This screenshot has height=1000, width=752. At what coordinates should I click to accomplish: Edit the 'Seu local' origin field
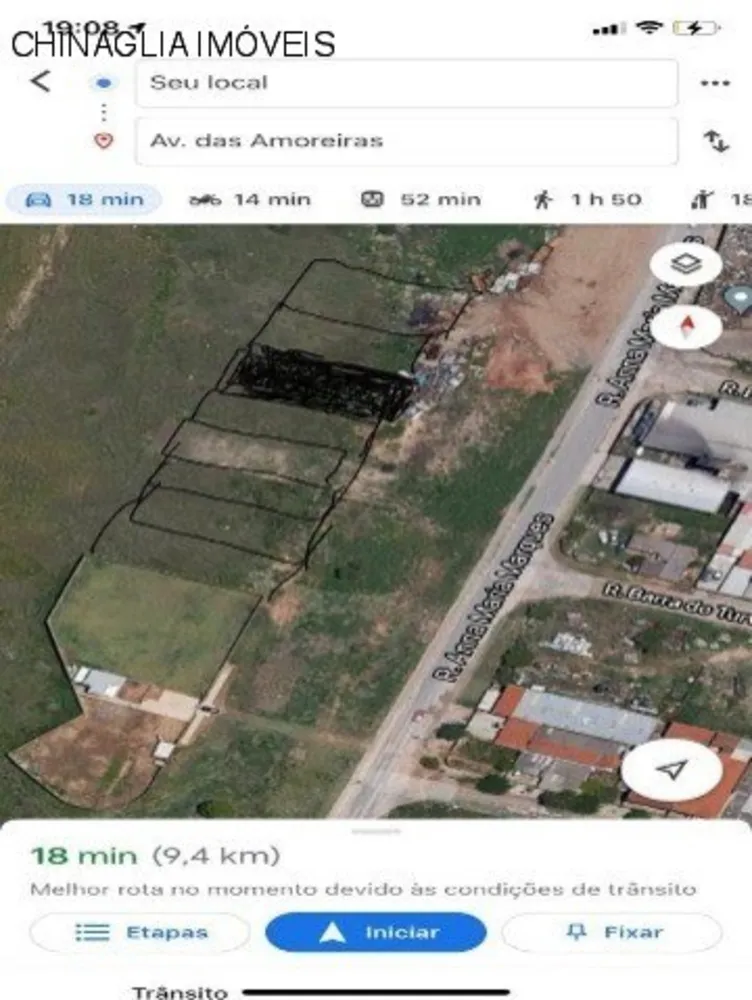[x=406, y=83]
